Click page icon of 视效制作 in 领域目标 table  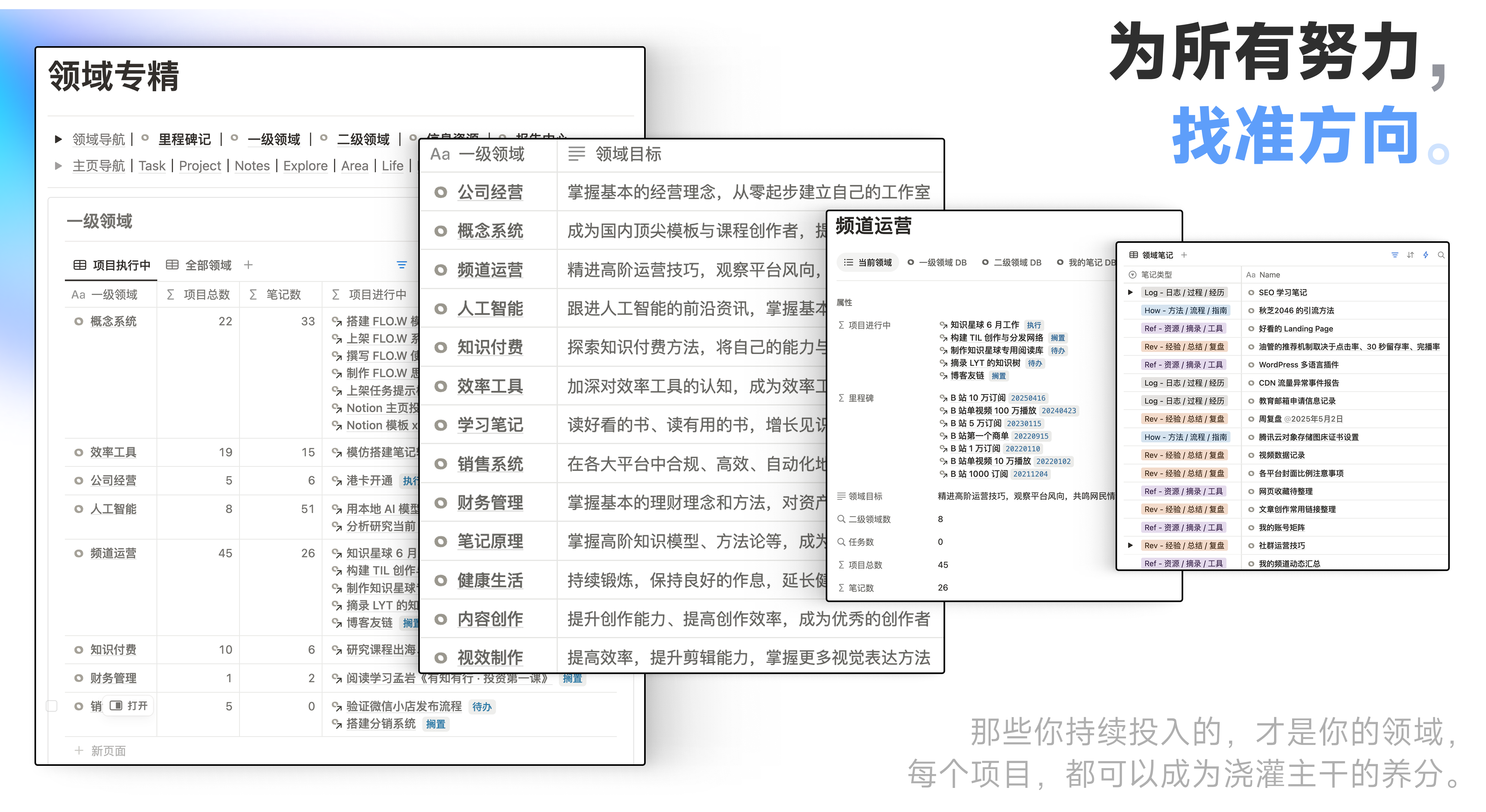pos(441,657)
